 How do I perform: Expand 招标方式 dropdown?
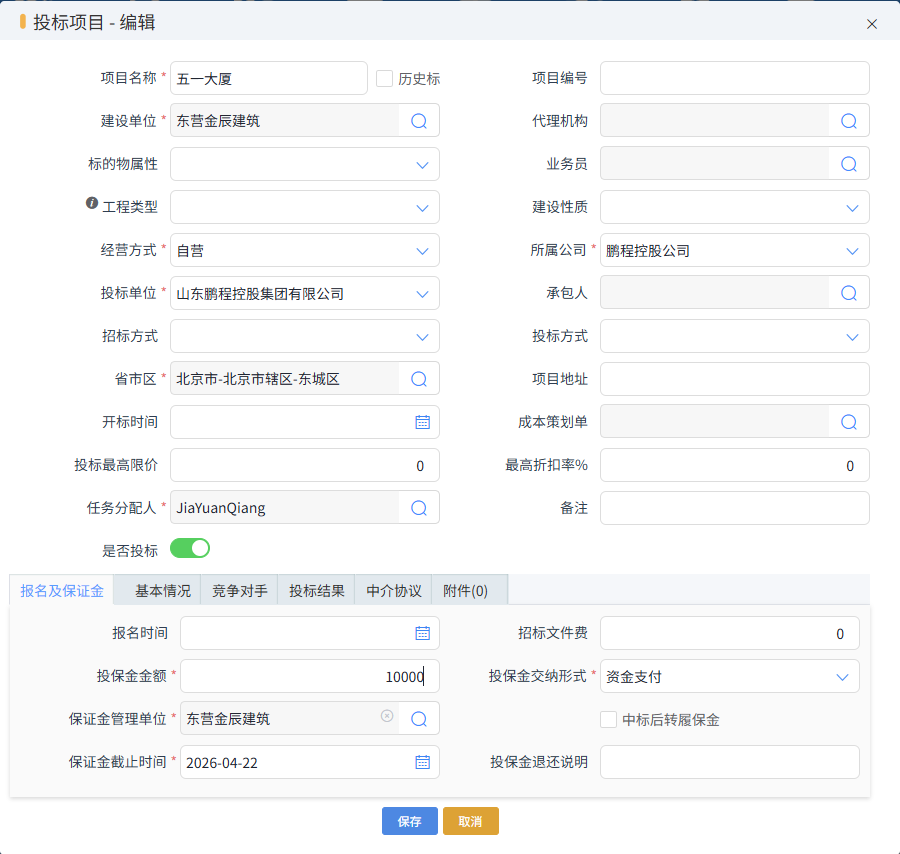pyautogui.click(x=422, y=337)
